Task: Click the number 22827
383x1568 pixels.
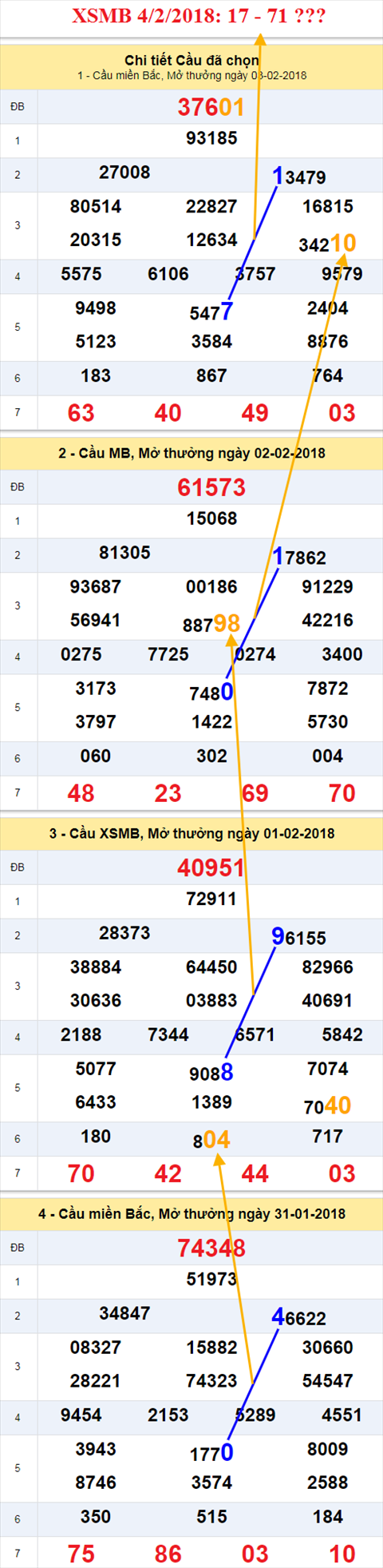Action: [211, 207]
